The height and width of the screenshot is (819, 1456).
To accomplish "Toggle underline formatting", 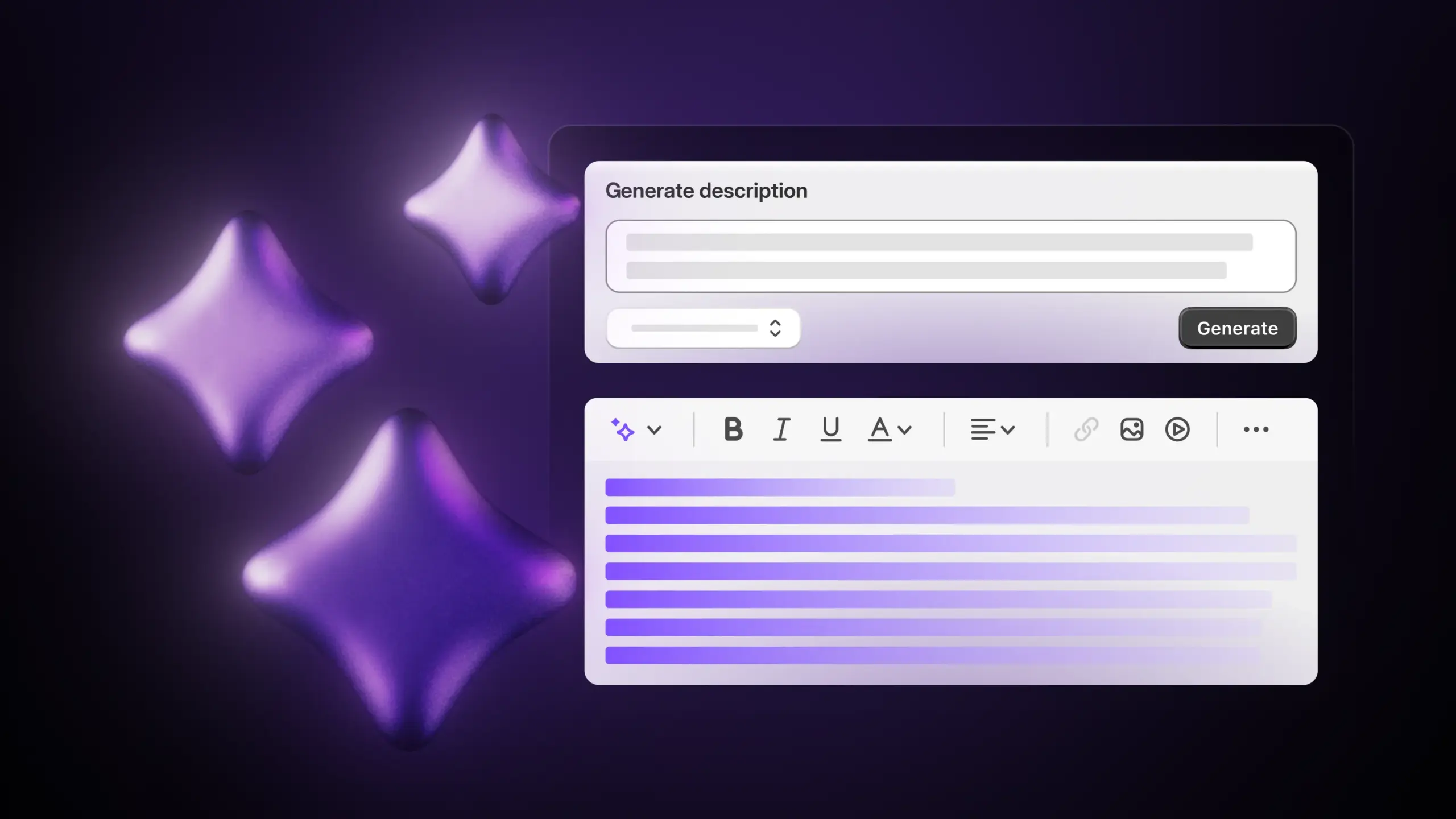I will point(831,429).
